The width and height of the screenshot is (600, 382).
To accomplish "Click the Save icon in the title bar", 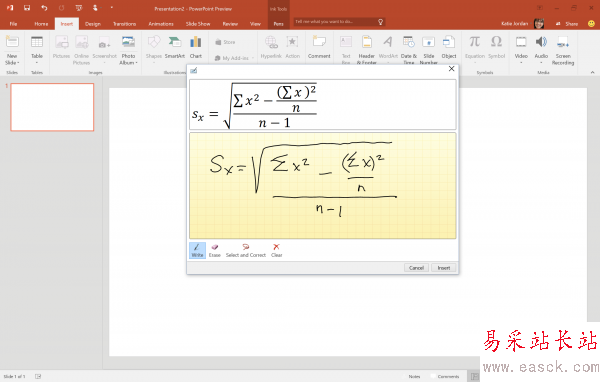I will point(27,8).
